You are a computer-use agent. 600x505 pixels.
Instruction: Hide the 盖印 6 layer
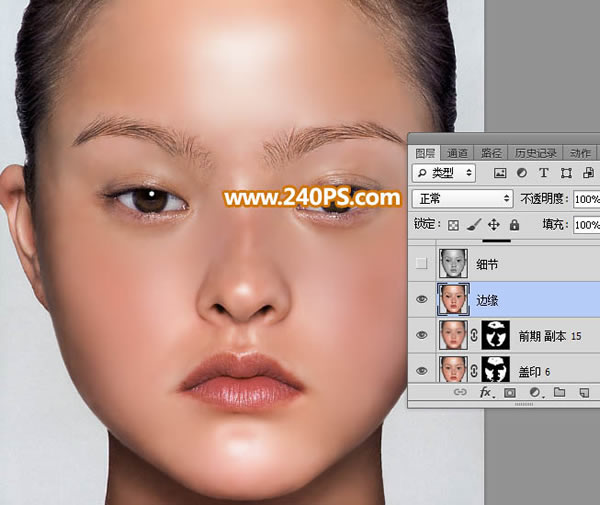tap(421, 370)
